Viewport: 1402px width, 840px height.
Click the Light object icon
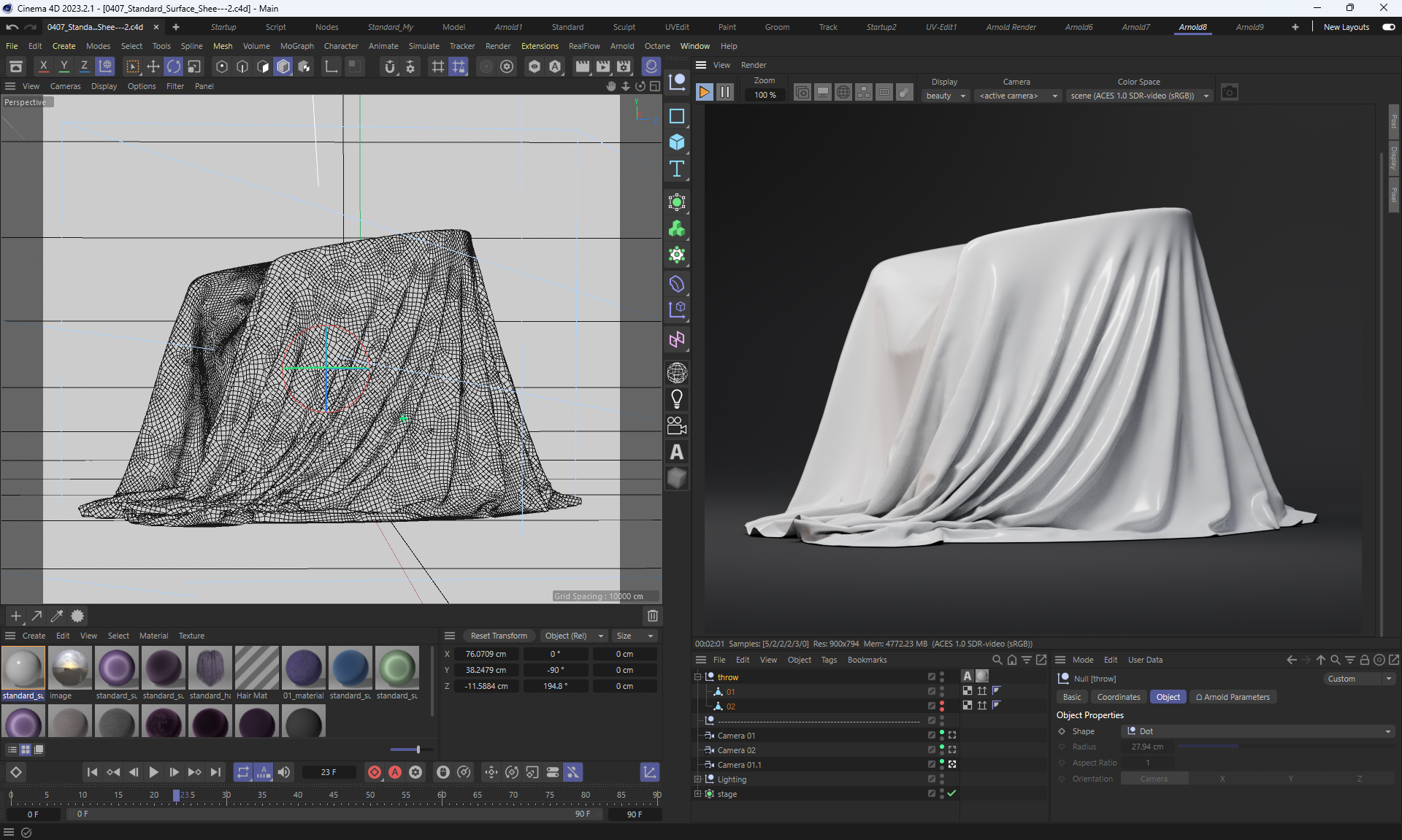[x=676, y=398]
